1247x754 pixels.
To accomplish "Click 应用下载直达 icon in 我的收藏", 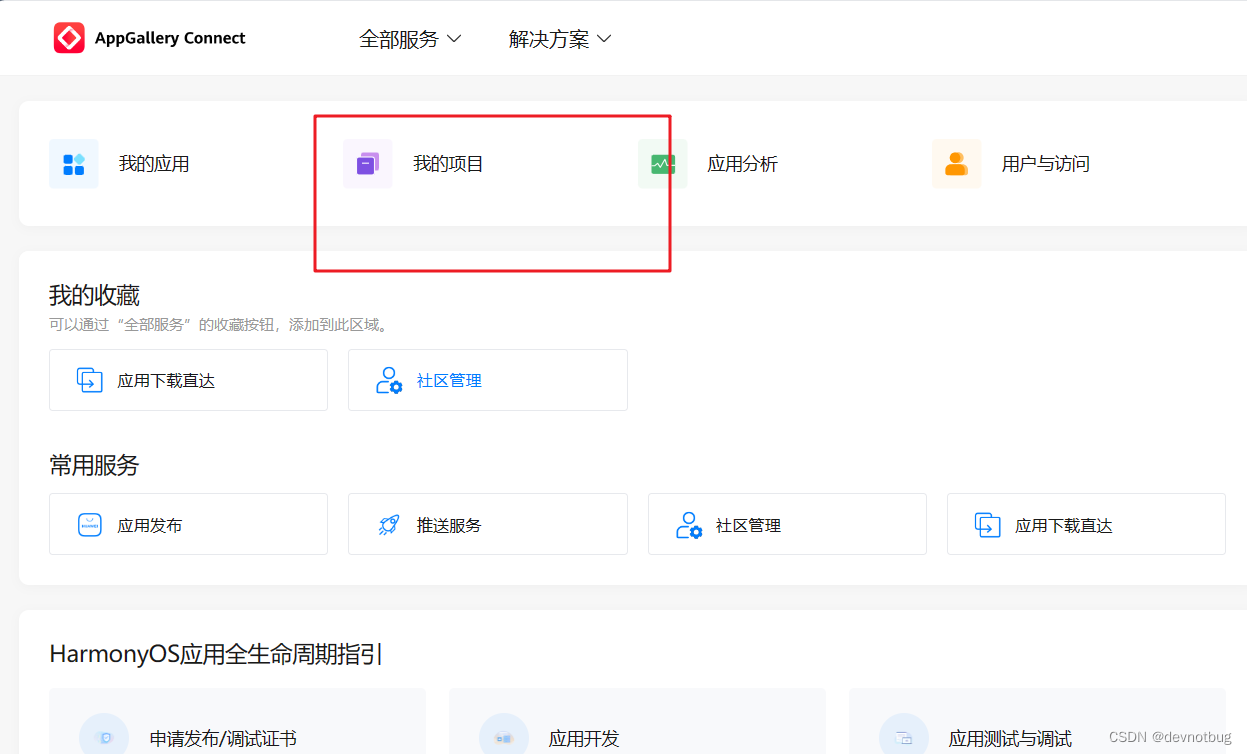I will tap(90, 380).
